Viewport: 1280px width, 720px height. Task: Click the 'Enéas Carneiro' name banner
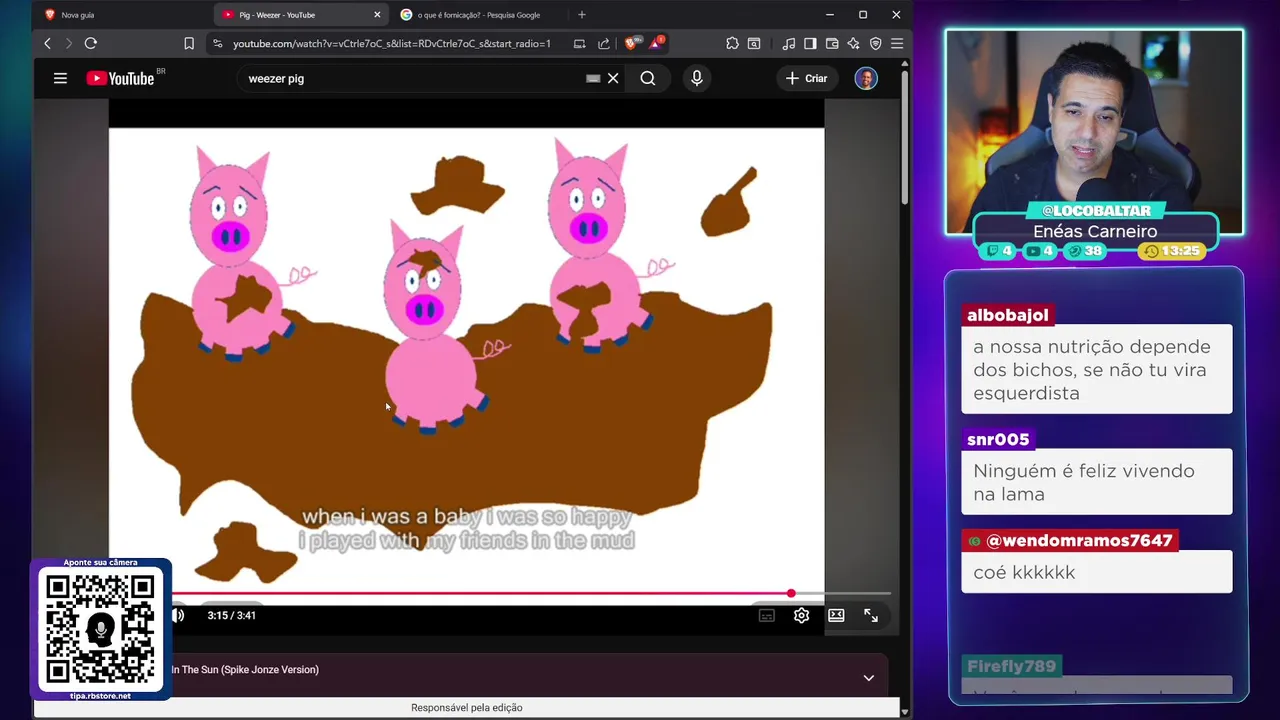point(1095,231)
